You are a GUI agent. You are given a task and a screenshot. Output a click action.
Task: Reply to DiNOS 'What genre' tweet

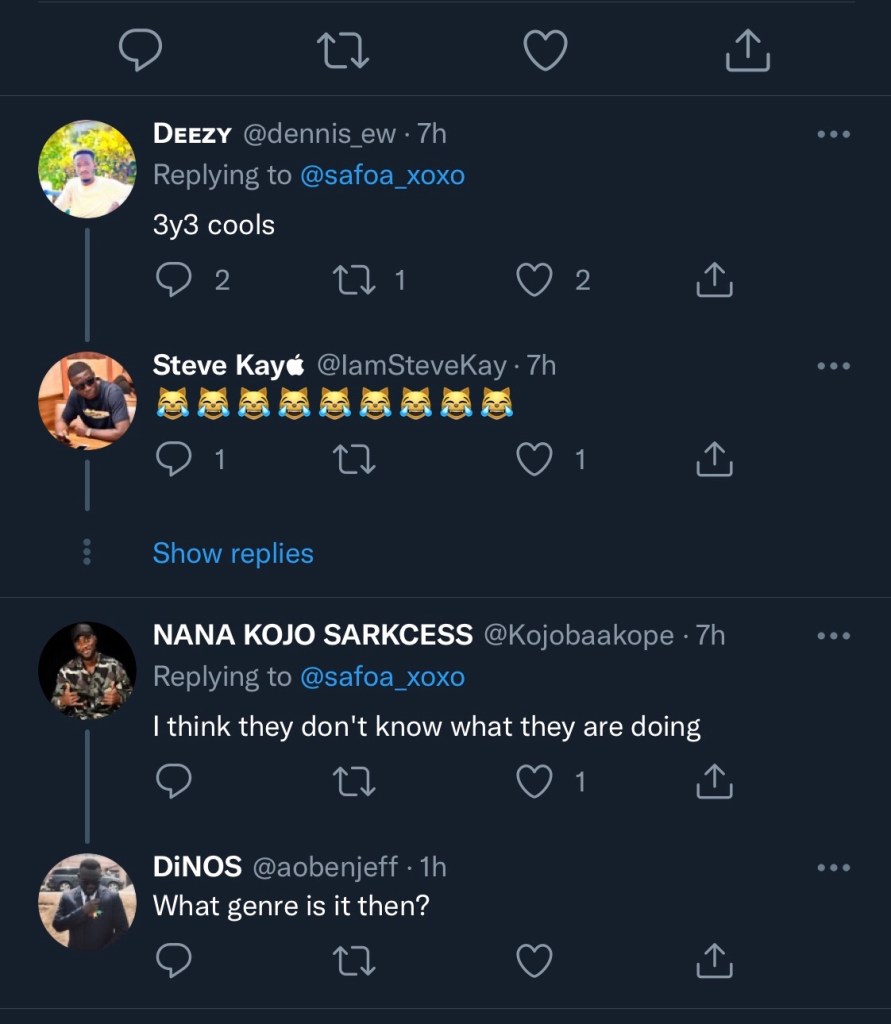[175, 961]
